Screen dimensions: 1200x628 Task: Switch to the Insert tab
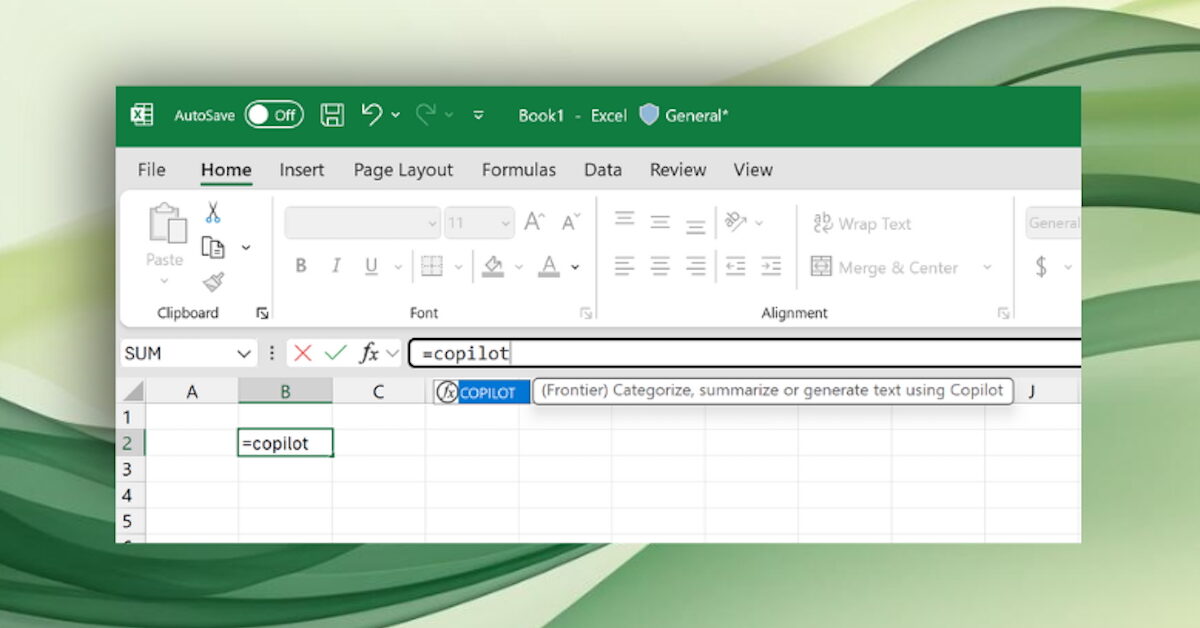click(x=301, y=170)
